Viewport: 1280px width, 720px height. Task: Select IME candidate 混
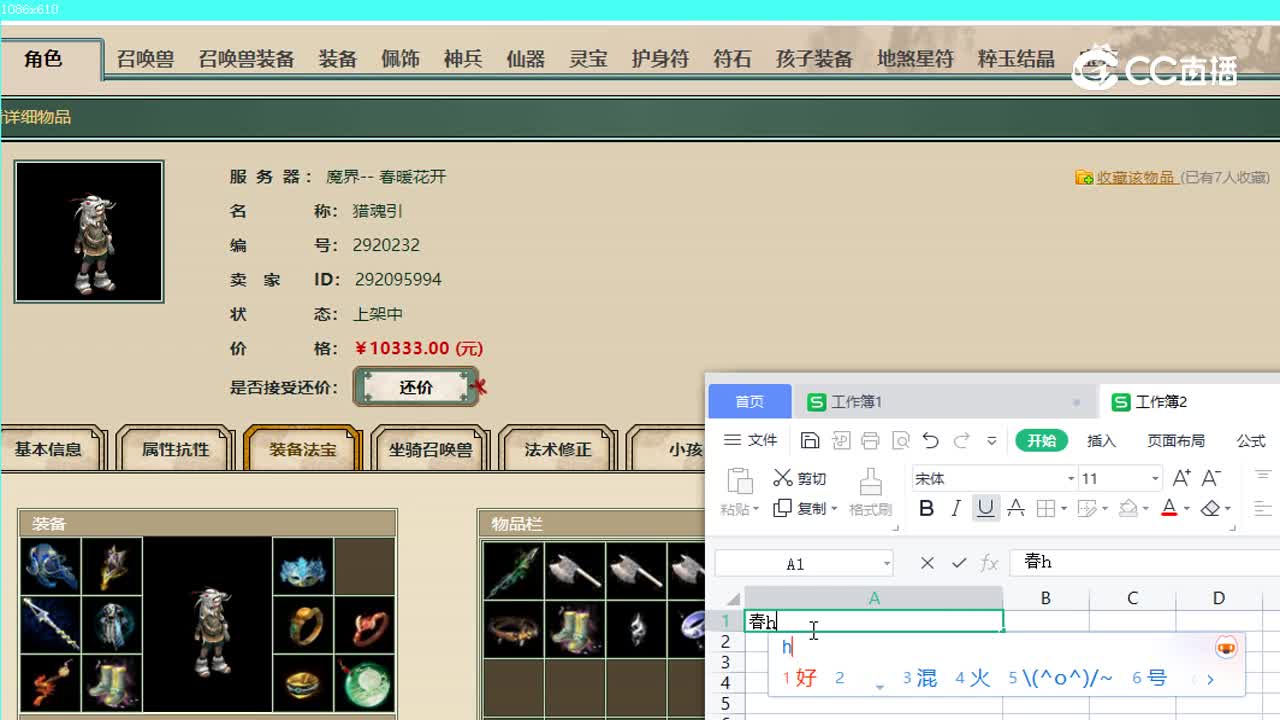tap(920, 678)
